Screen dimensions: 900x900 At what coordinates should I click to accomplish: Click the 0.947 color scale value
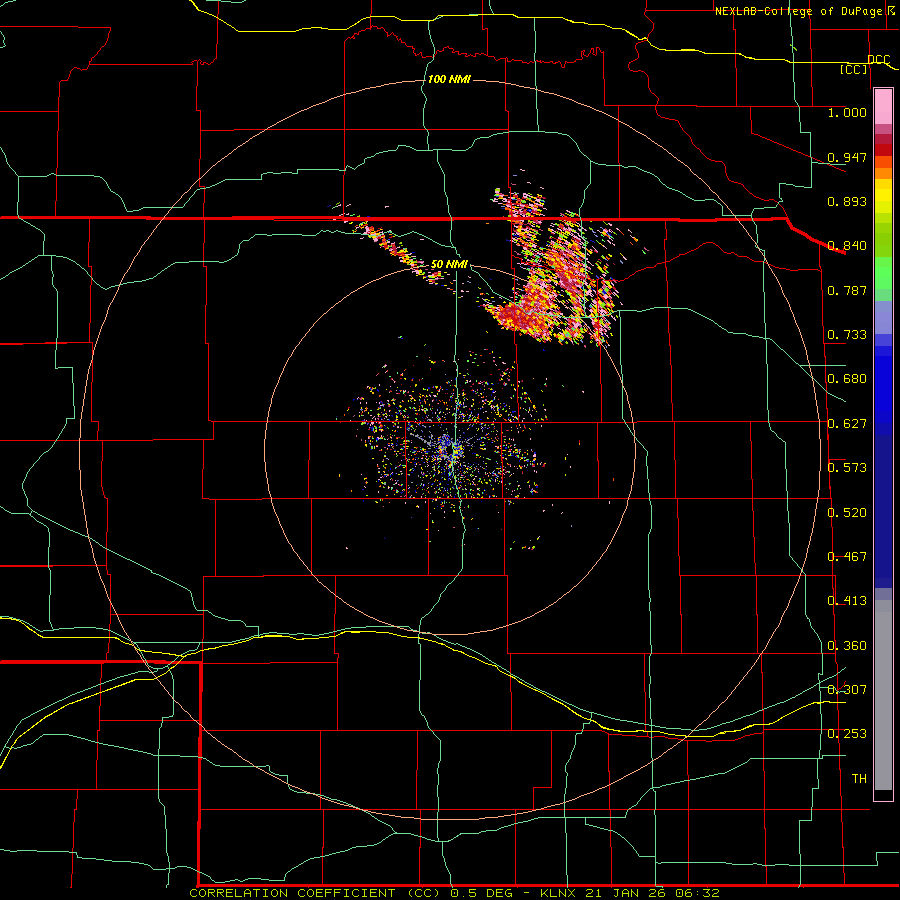(x=847, y=157)
